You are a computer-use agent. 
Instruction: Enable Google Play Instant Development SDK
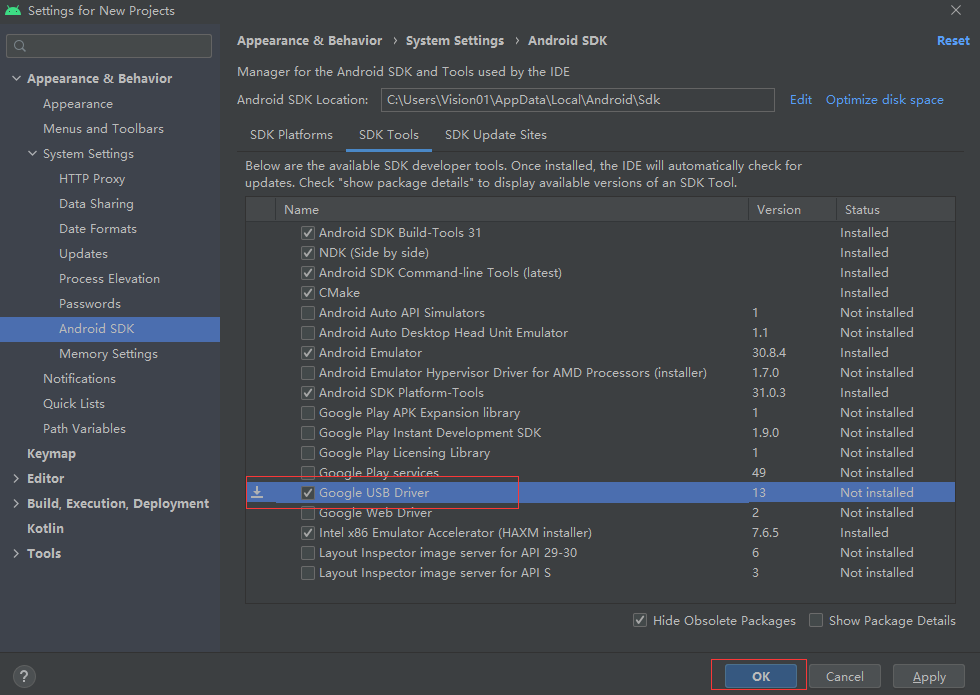(308, 433)
